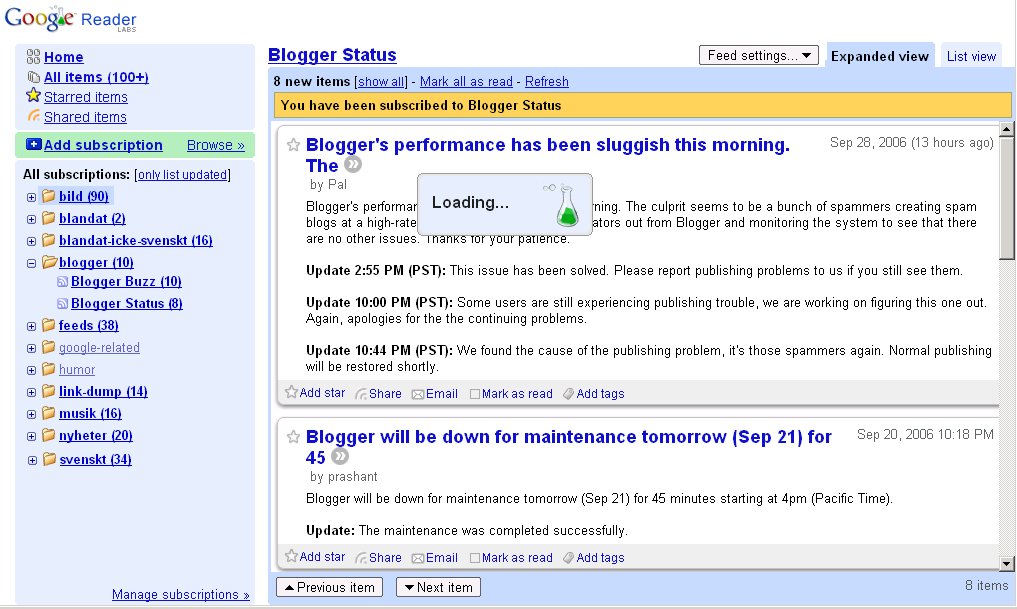
Task: Go to Home in sidebar
Action: [x=64, y=57]
